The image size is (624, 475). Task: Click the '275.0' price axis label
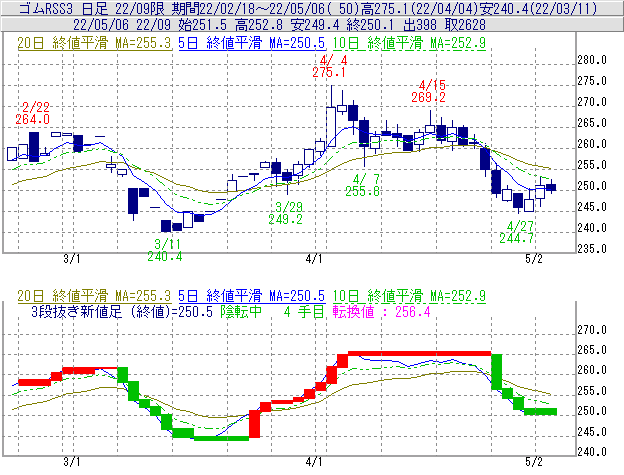coord(592,81)
